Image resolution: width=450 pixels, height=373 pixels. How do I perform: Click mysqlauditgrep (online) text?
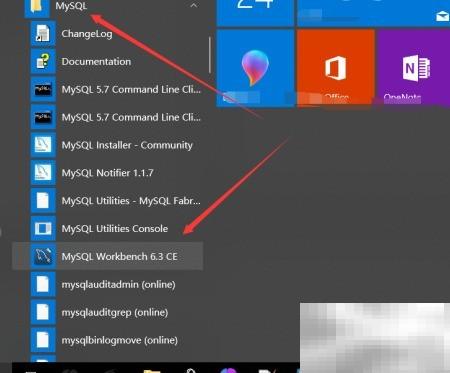click(115, 313)
